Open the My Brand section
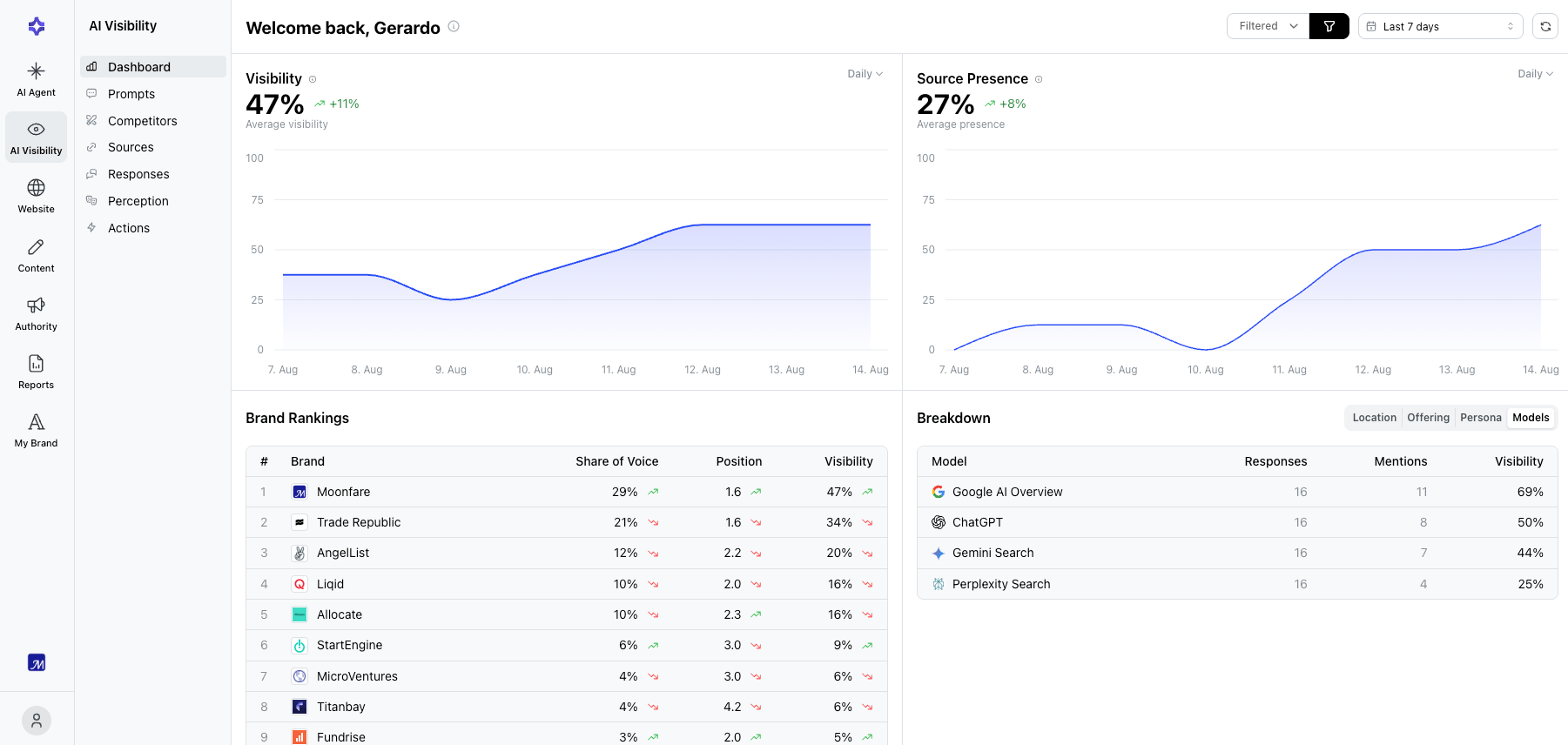Screen dimensions: 1568x745 pos(36,430)
